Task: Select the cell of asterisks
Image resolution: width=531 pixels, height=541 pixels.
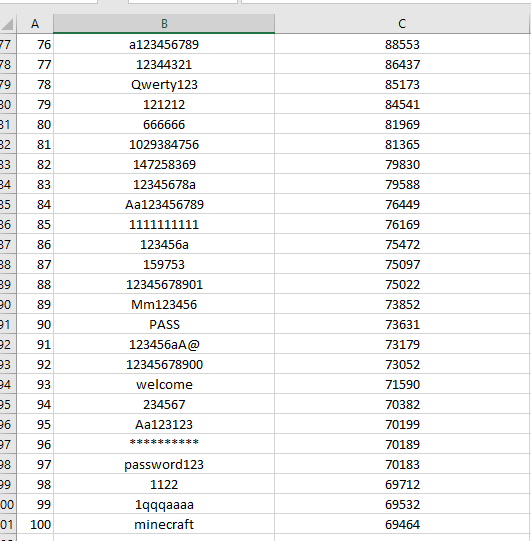Action: [164, 444]
